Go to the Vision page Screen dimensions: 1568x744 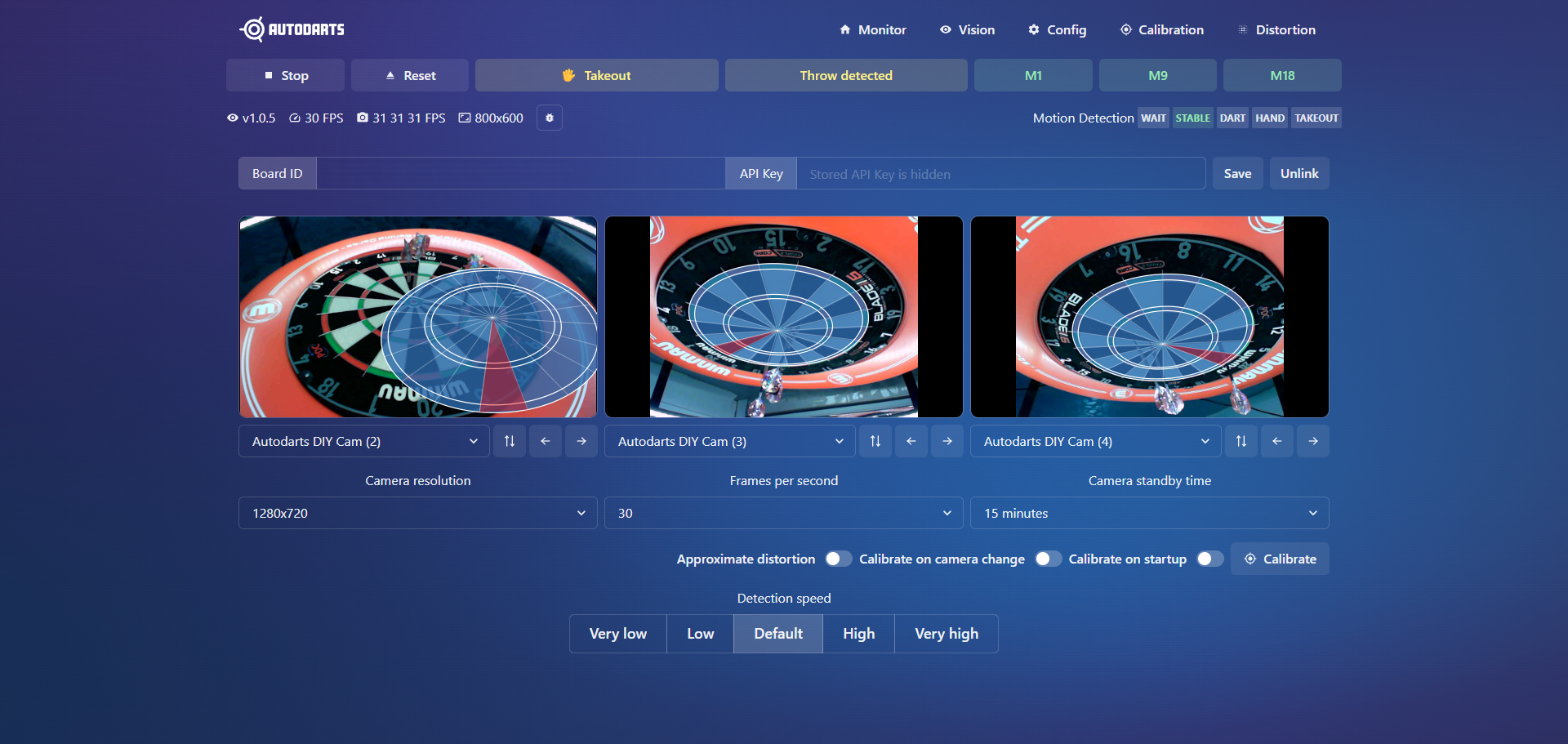967,29
